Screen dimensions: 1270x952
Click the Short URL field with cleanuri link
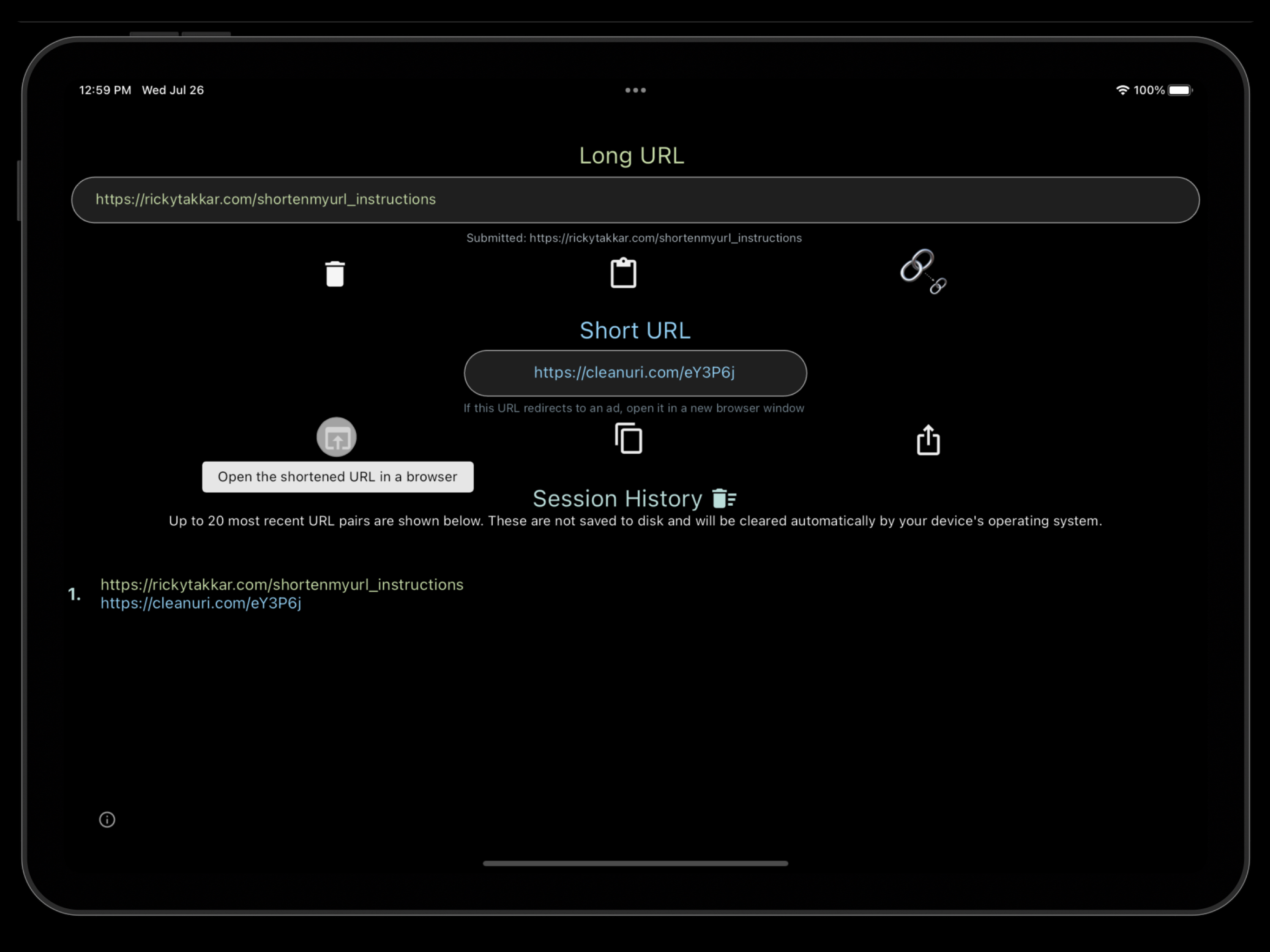coord(635,373)
